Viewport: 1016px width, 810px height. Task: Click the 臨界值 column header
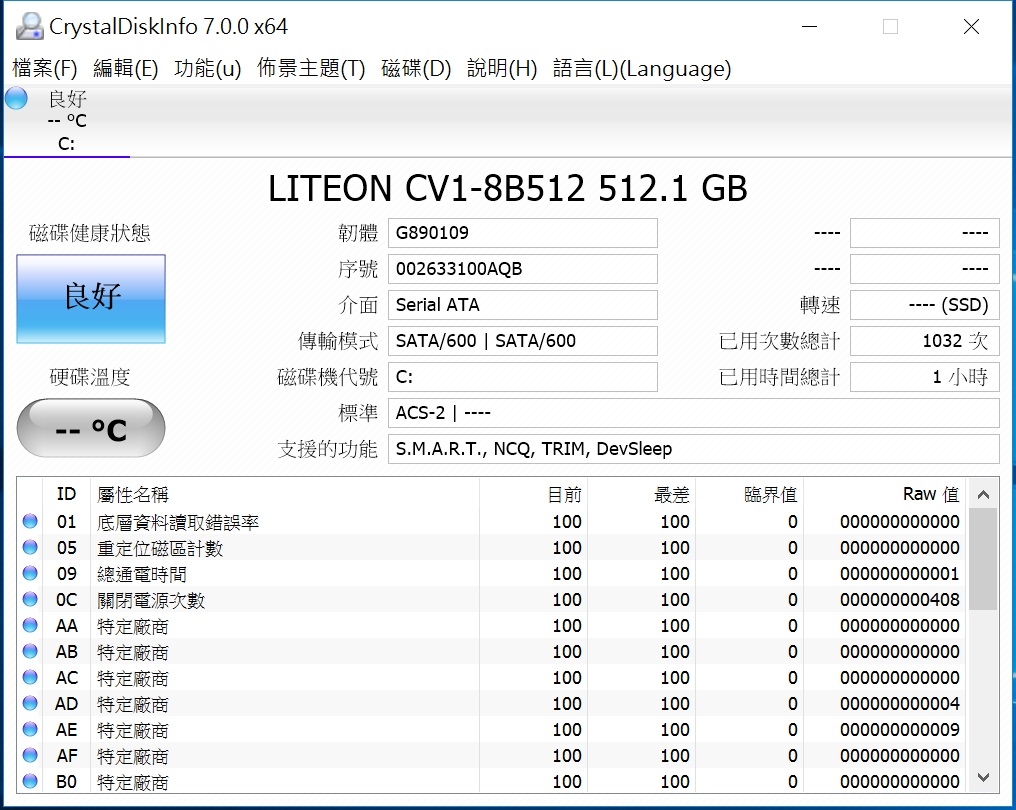(748, 494)
